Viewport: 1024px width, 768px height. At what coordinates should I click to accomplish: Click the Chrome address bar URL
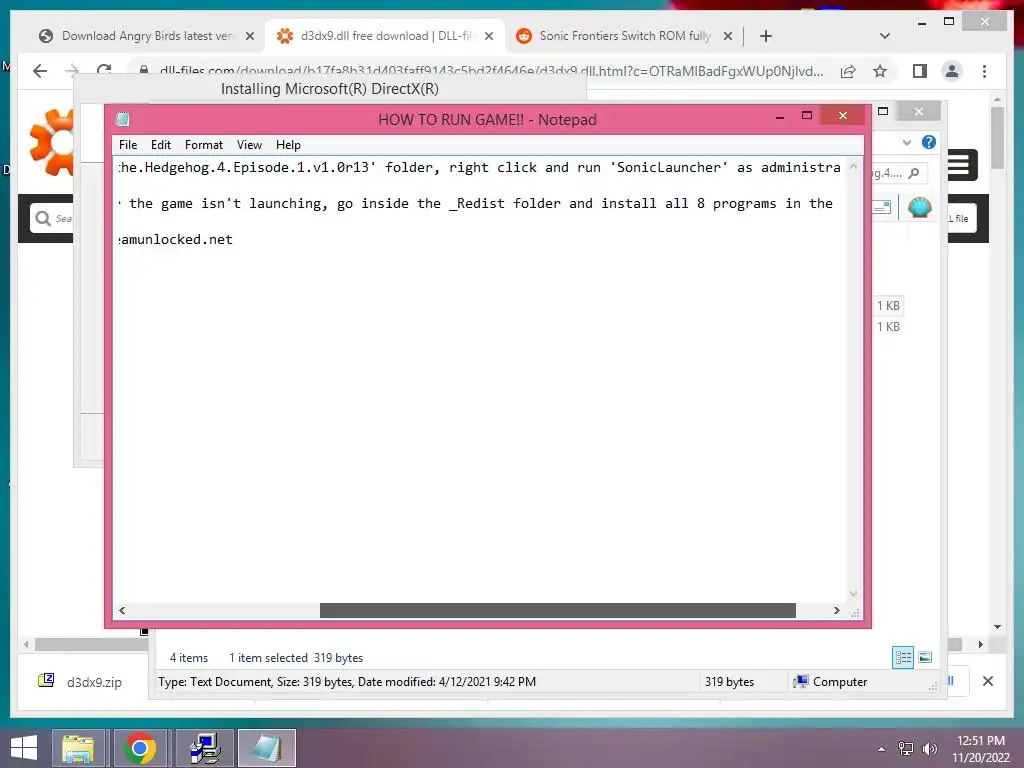pyautogui.click(x=491, y=71)
